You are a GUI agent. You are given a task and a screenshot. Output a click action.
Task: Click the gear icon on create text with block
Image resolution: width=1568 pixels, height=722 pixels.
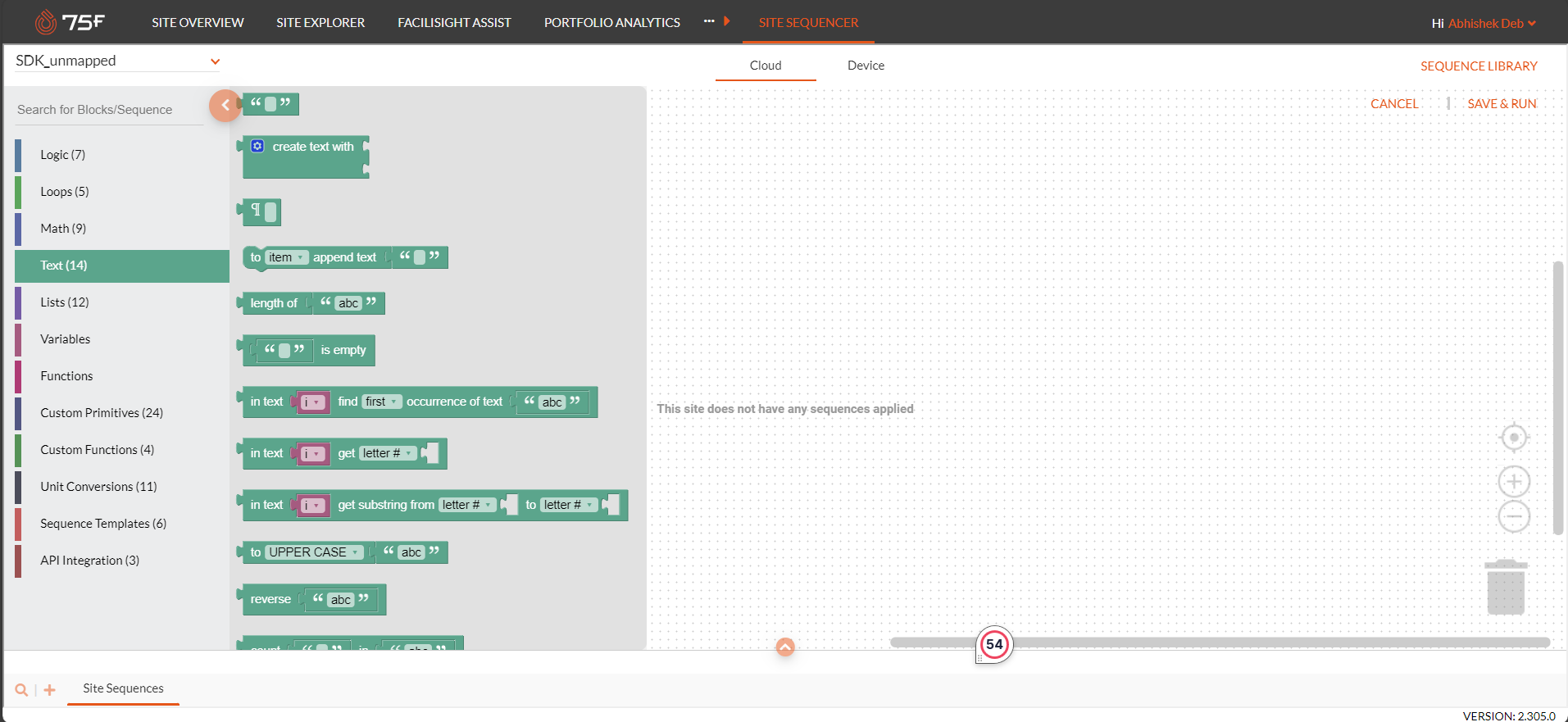257,146
